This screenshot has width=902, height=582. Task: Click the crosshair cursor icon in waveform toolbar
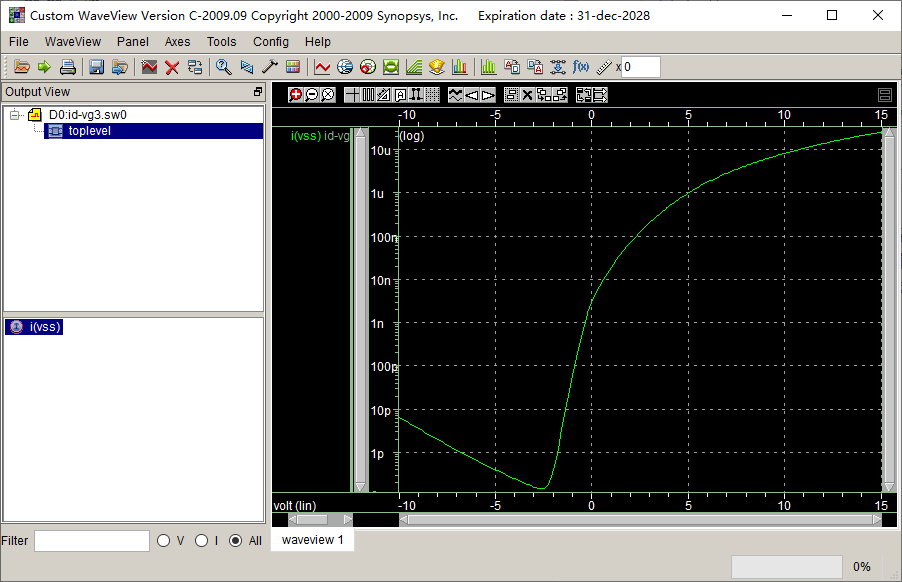[352, 95]
